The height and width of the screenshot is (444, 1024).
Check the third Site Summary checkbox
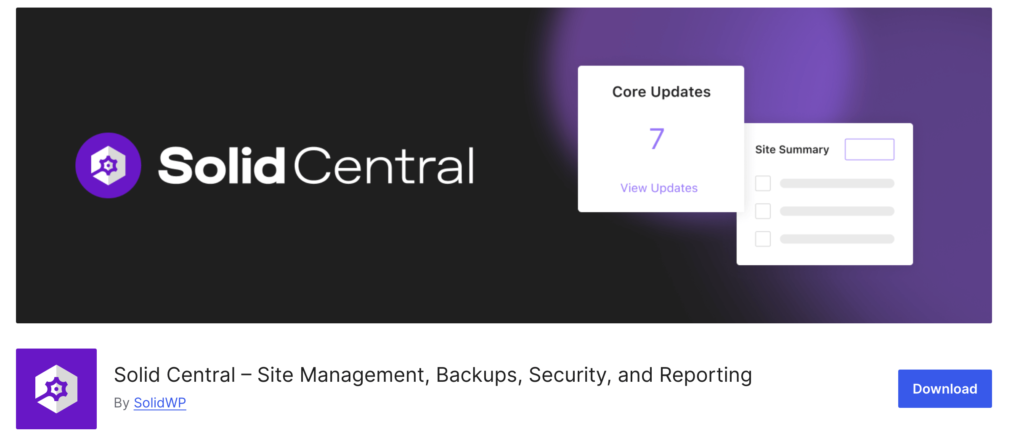[x=763, y=239]
